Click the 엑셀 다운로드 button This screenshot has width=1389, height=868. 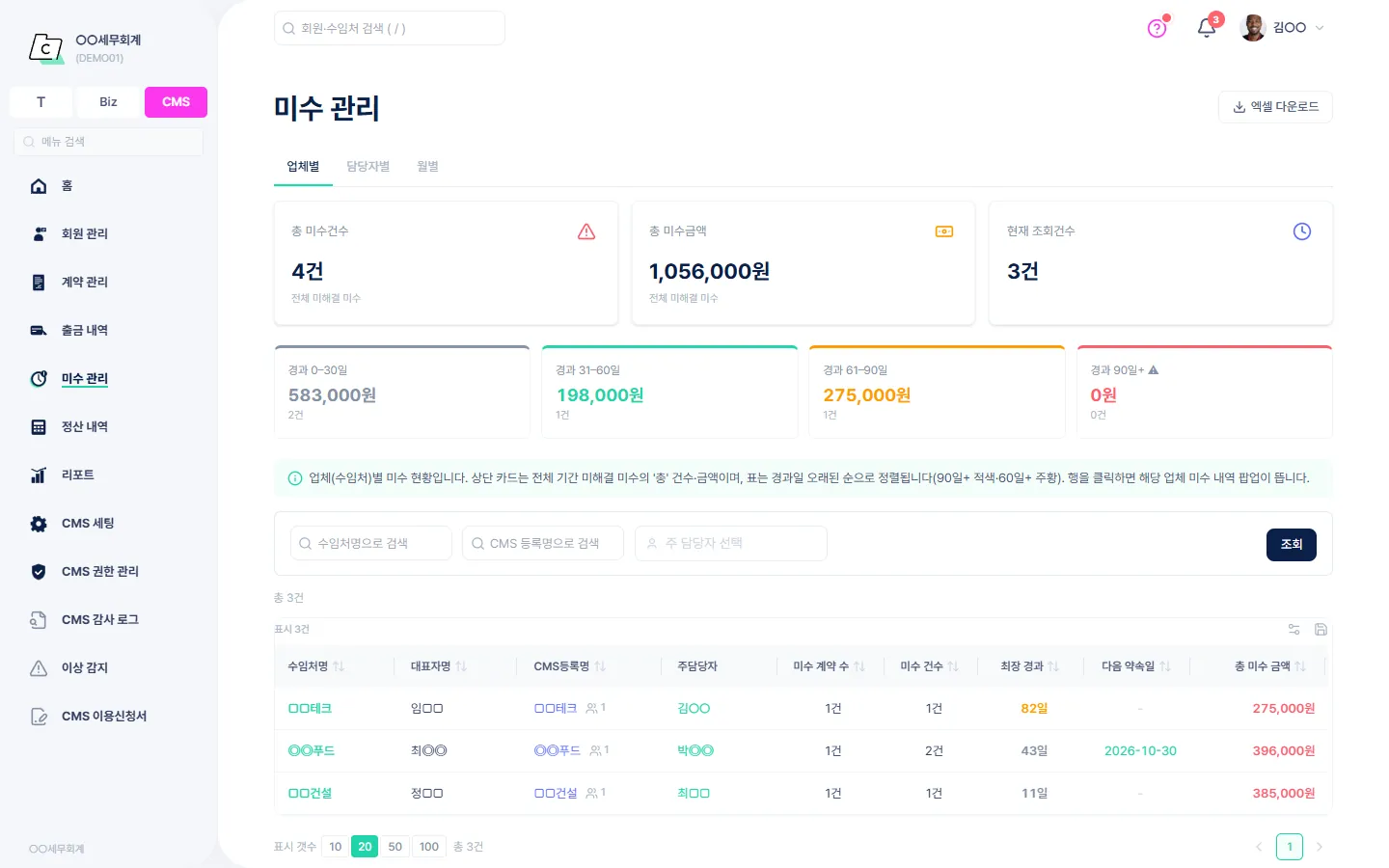pos(1275,107)
